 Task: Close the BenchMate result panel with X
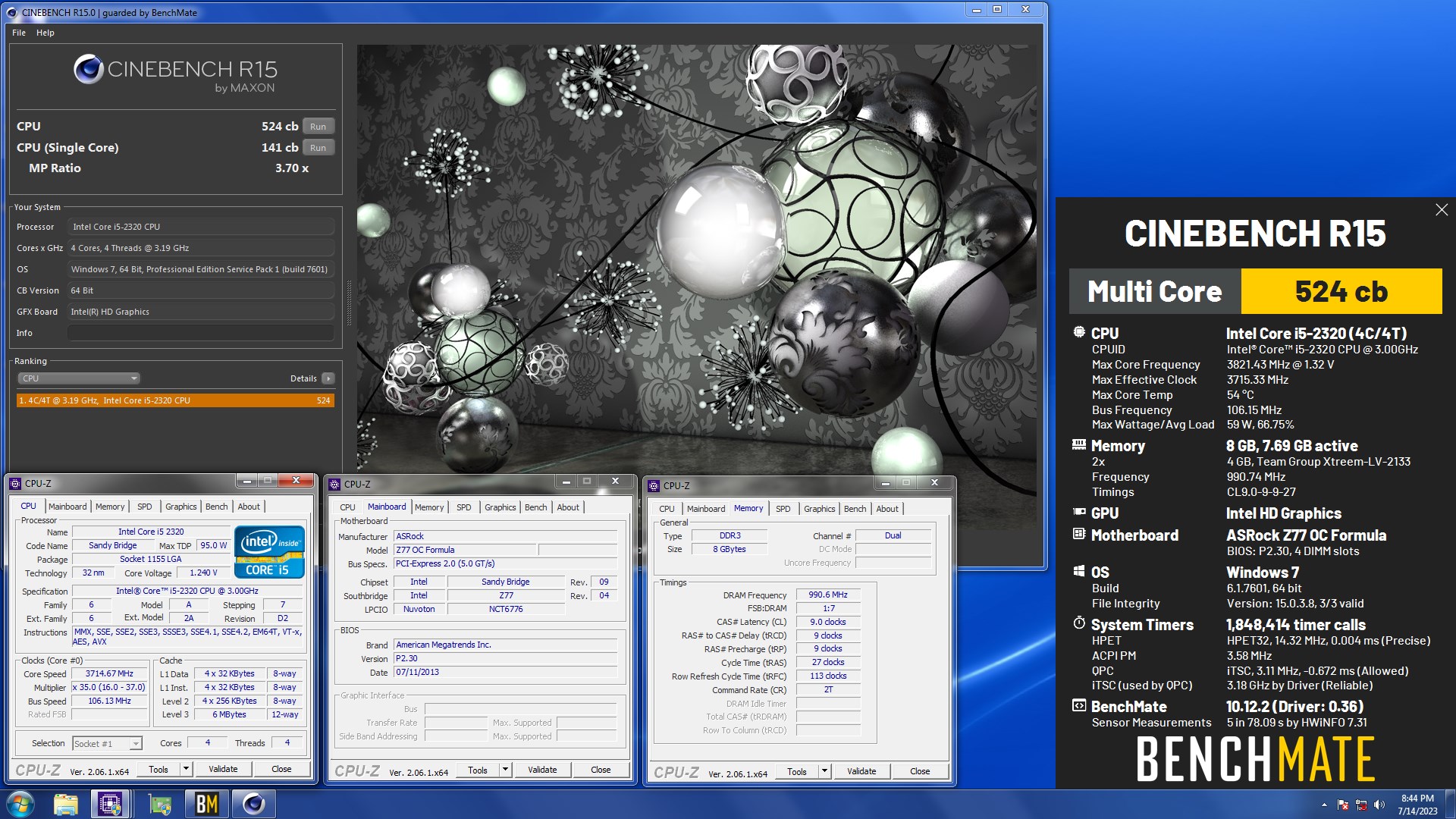(x=1442, y=210)
